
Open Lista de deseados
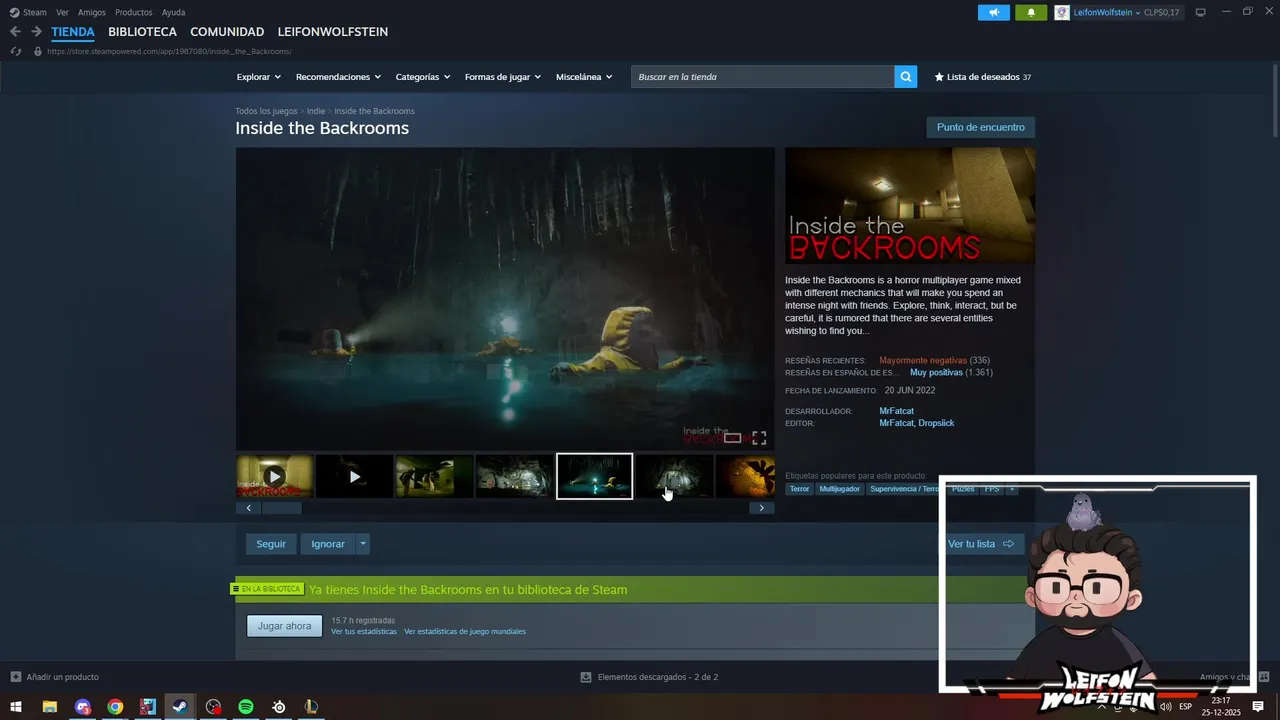pos(982,77)
